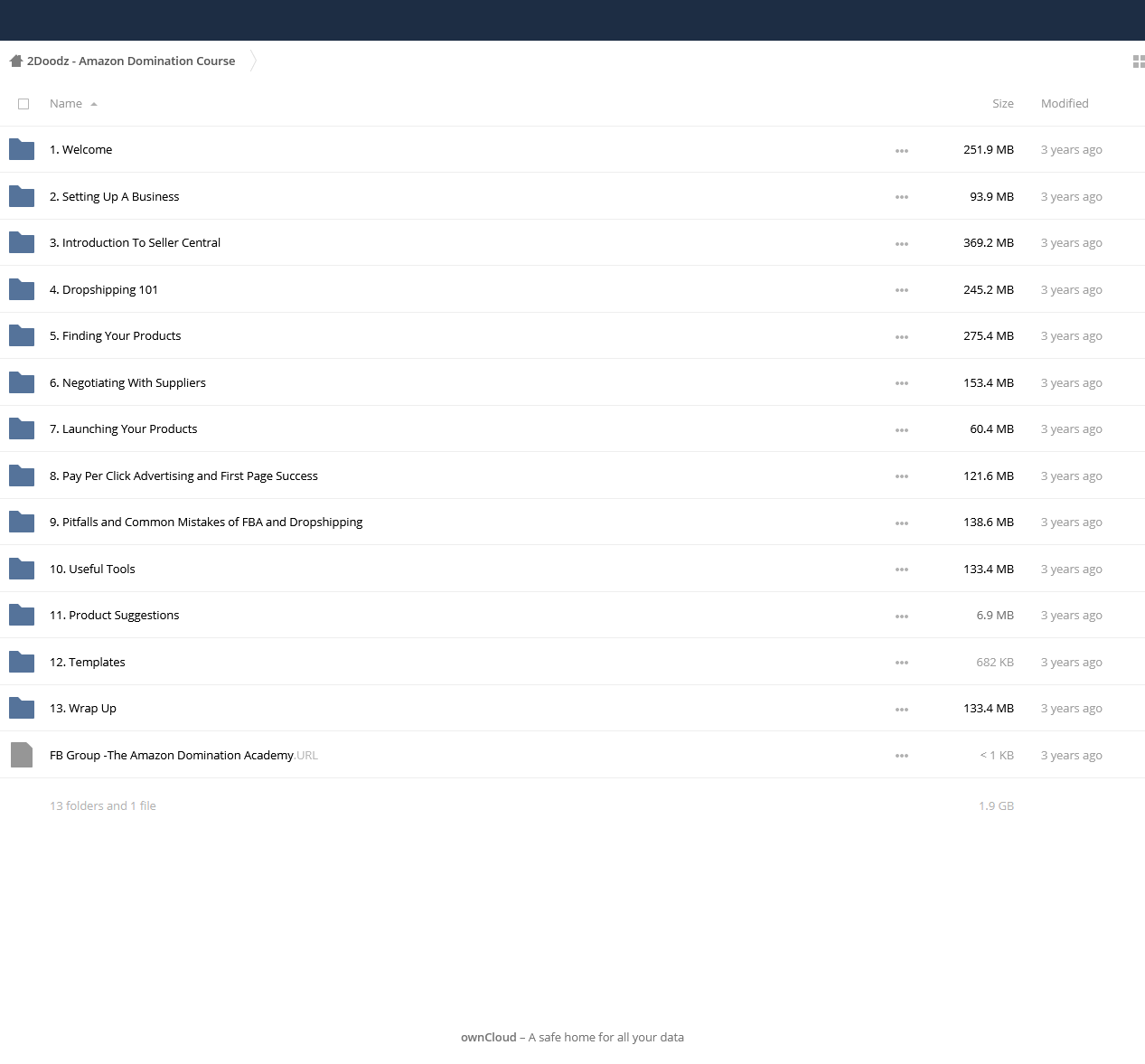Image resolution: width=1145 pixels, height=1064 pixels.
Task: Open the 6. Negotiating With Suppliers folder
Action: [128, 383]
